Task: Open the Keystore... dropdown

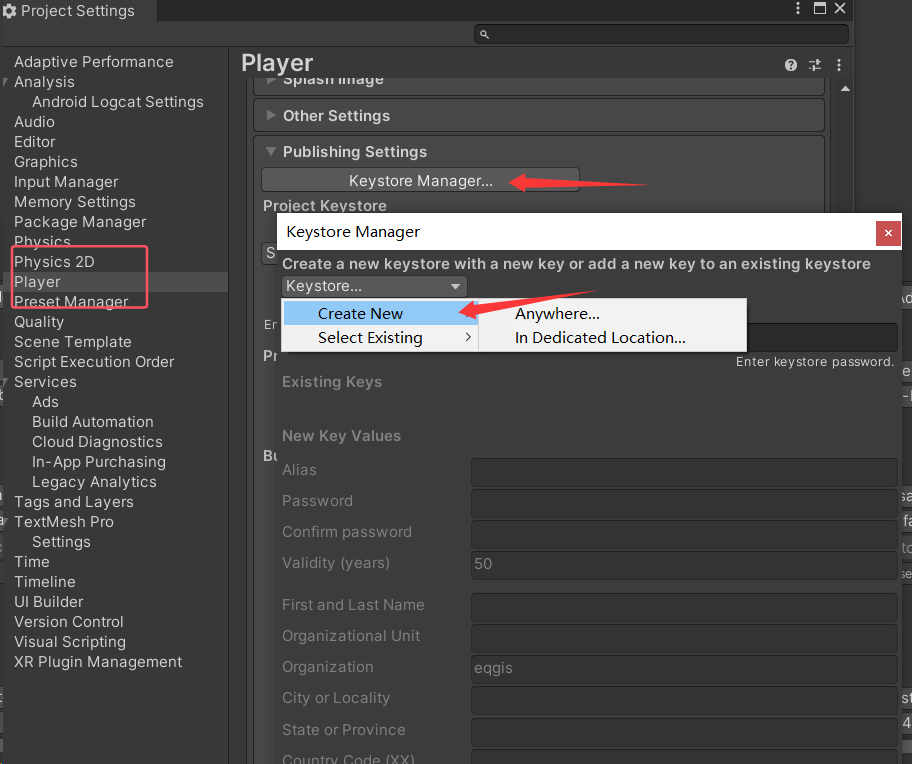Action: [374, 287]
